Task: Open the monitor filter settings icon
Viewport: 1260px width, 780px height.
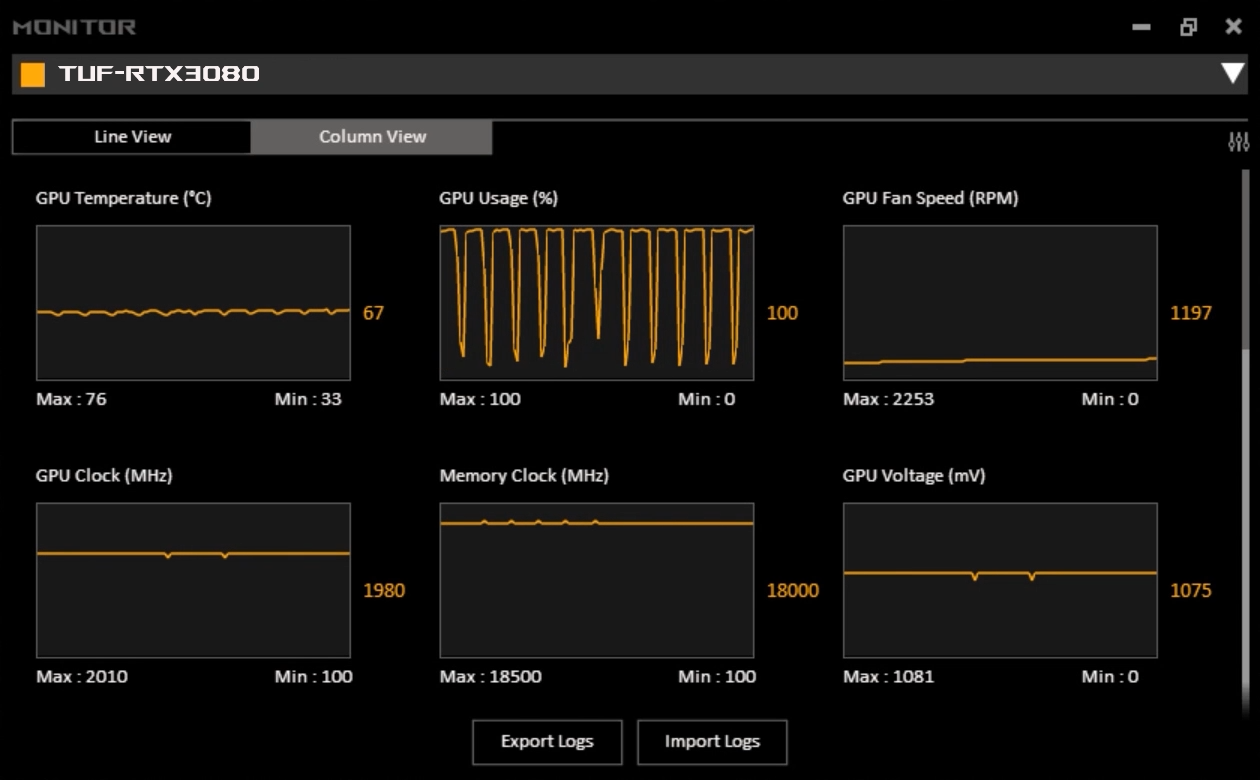Action: [1238, 142]
